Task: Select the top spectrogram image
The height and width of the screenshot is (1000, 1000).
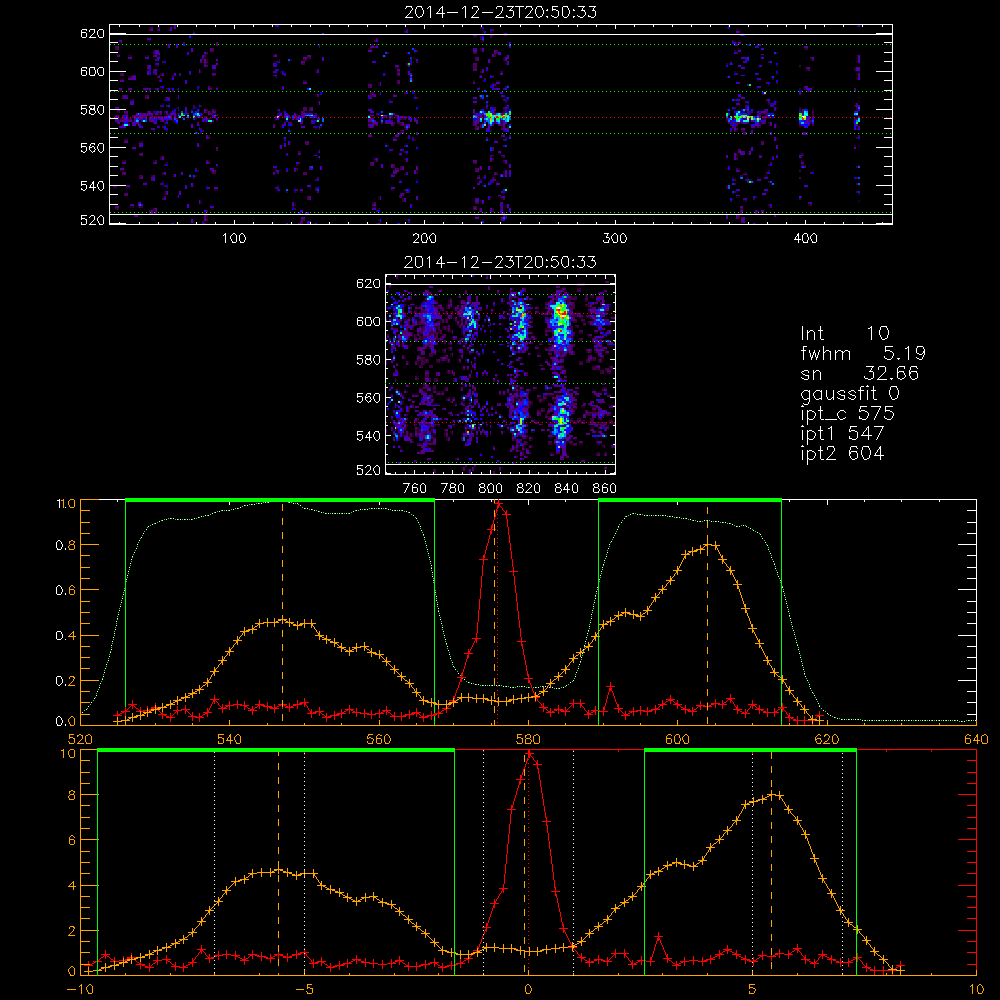Action: click(501, 124)
